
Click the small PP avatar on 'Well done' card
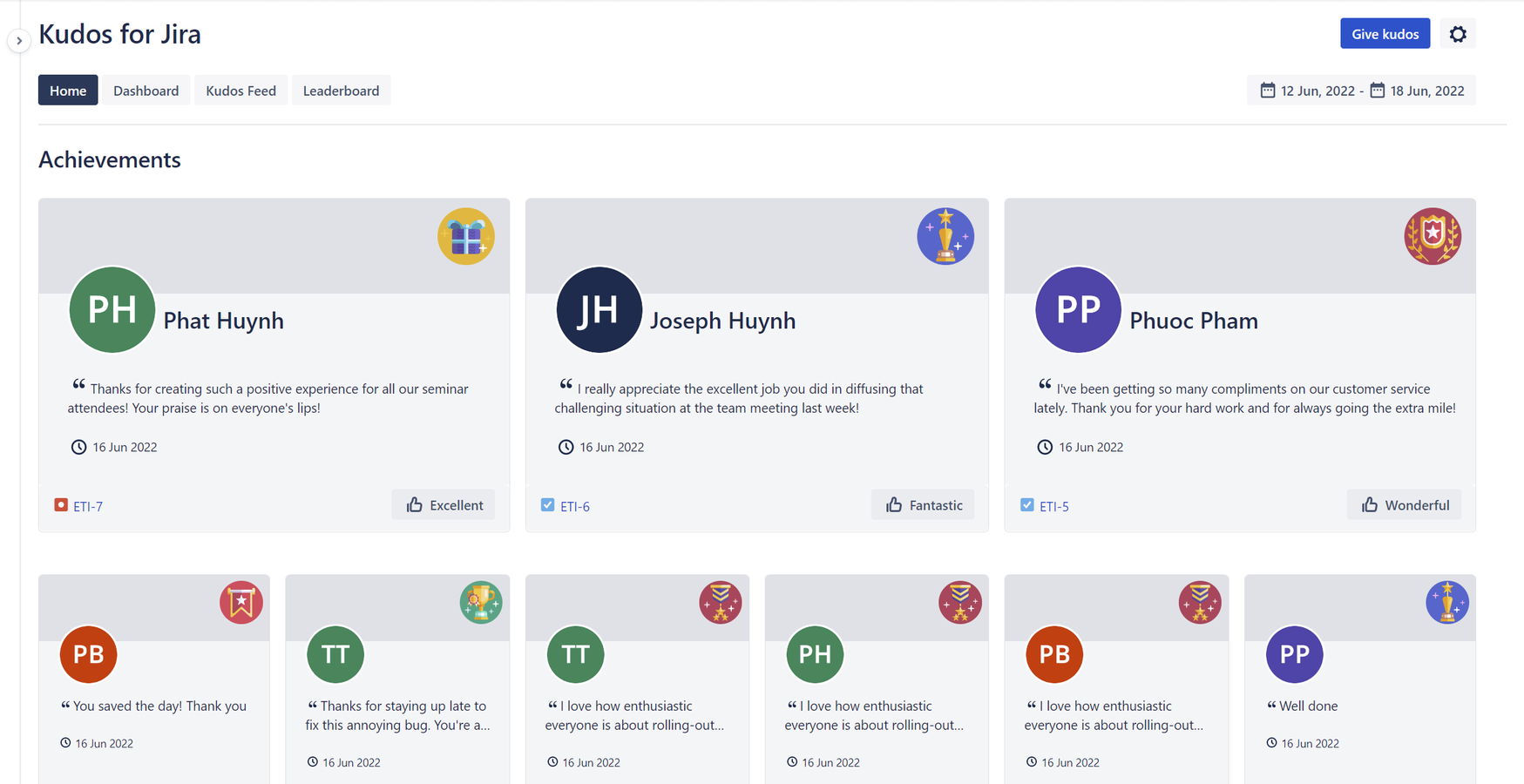click(1294, 654)
